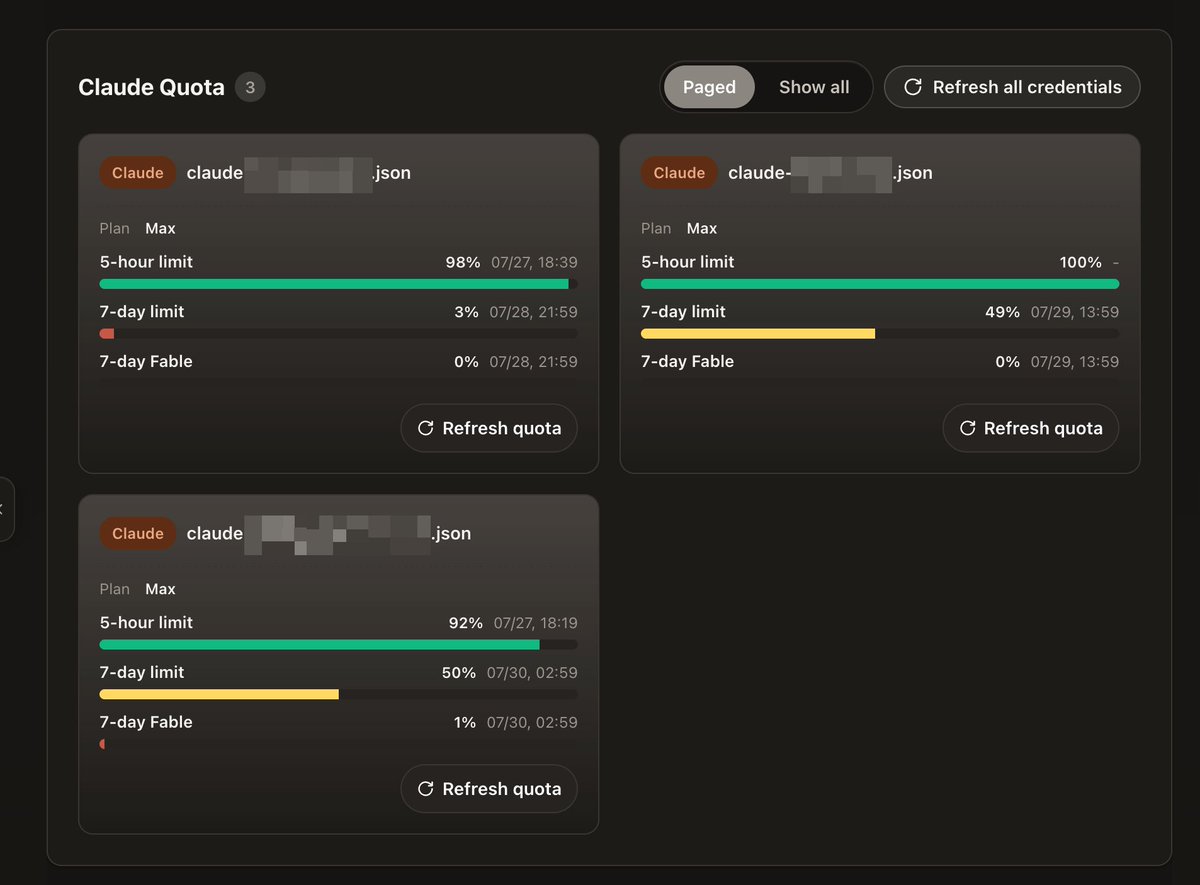This screenshot has width=1200, height=885.
Task: Click 07/28, 21:59 in the 7-day Fable row
Action: 533,362
